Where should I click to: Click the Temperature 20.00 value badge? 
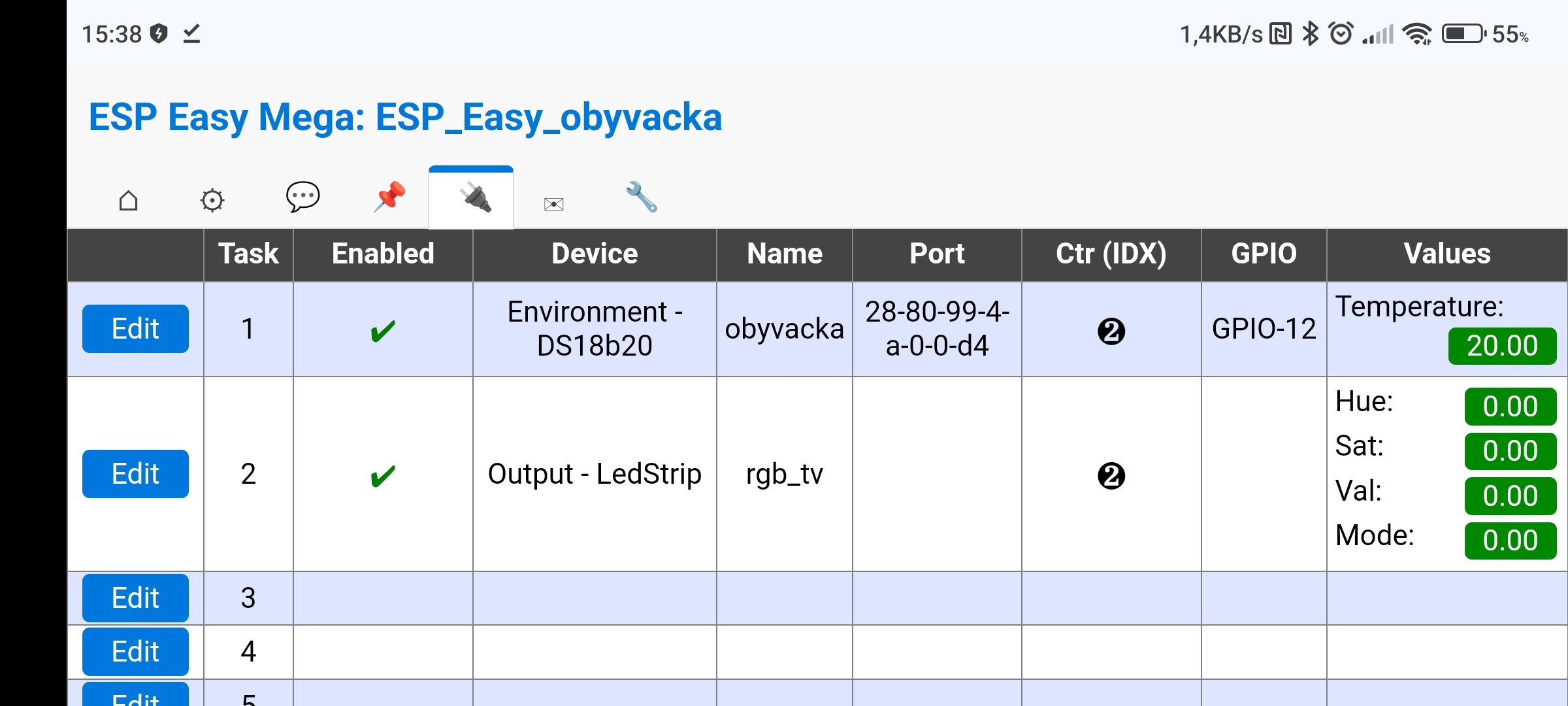click(1501, 346)
